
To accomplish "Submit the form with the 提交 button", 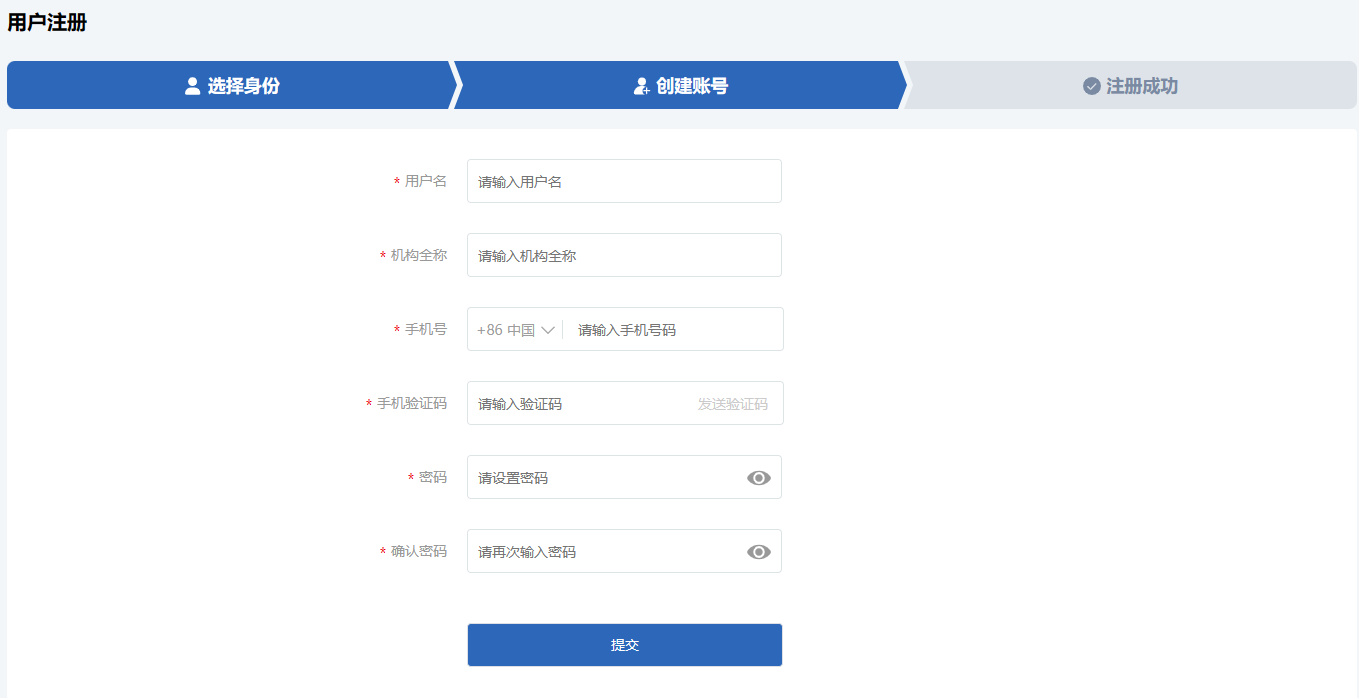I will coord(624,645).
